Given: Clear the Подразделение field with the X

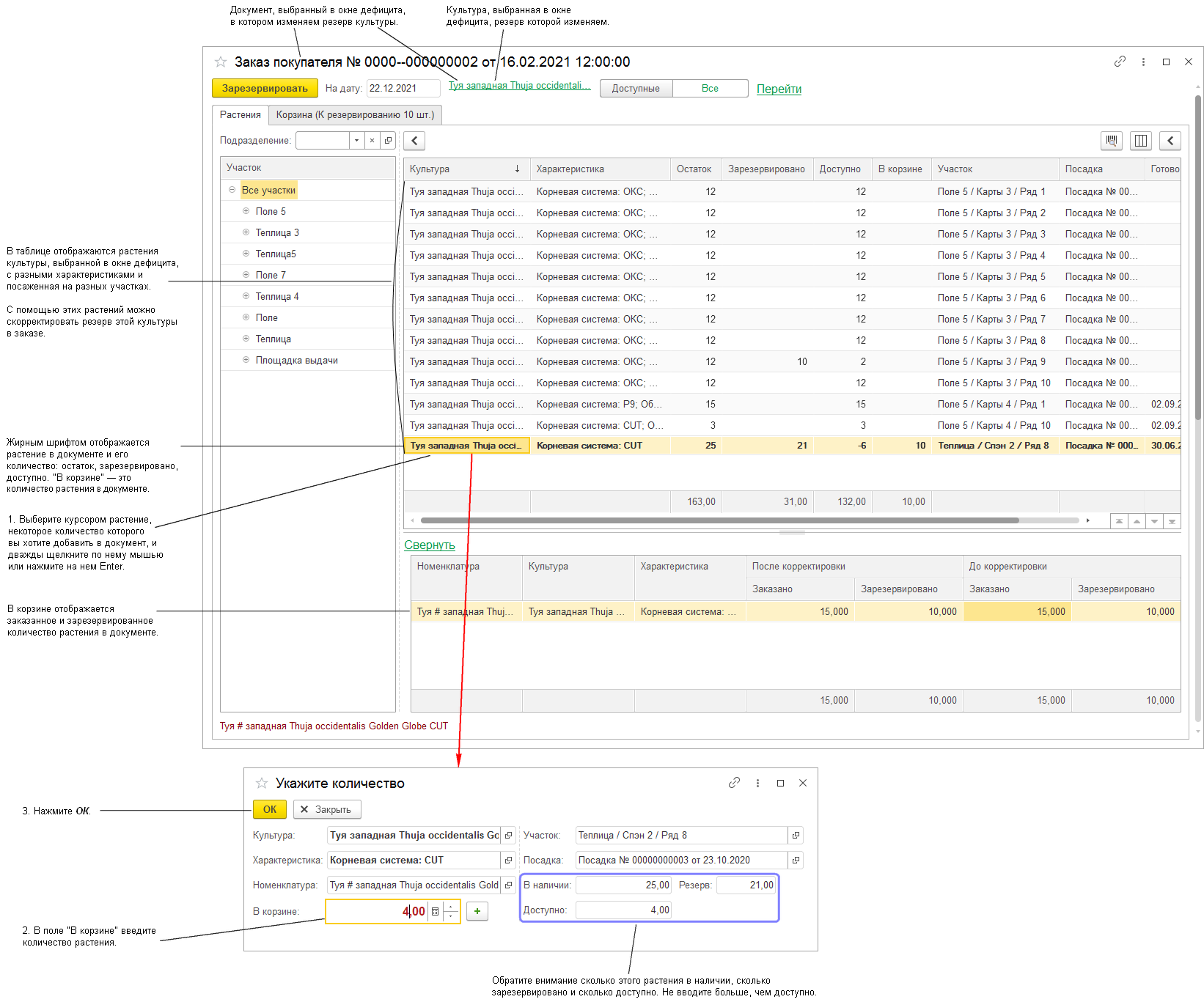Looking at the screenshot, I should click(372, 141).
